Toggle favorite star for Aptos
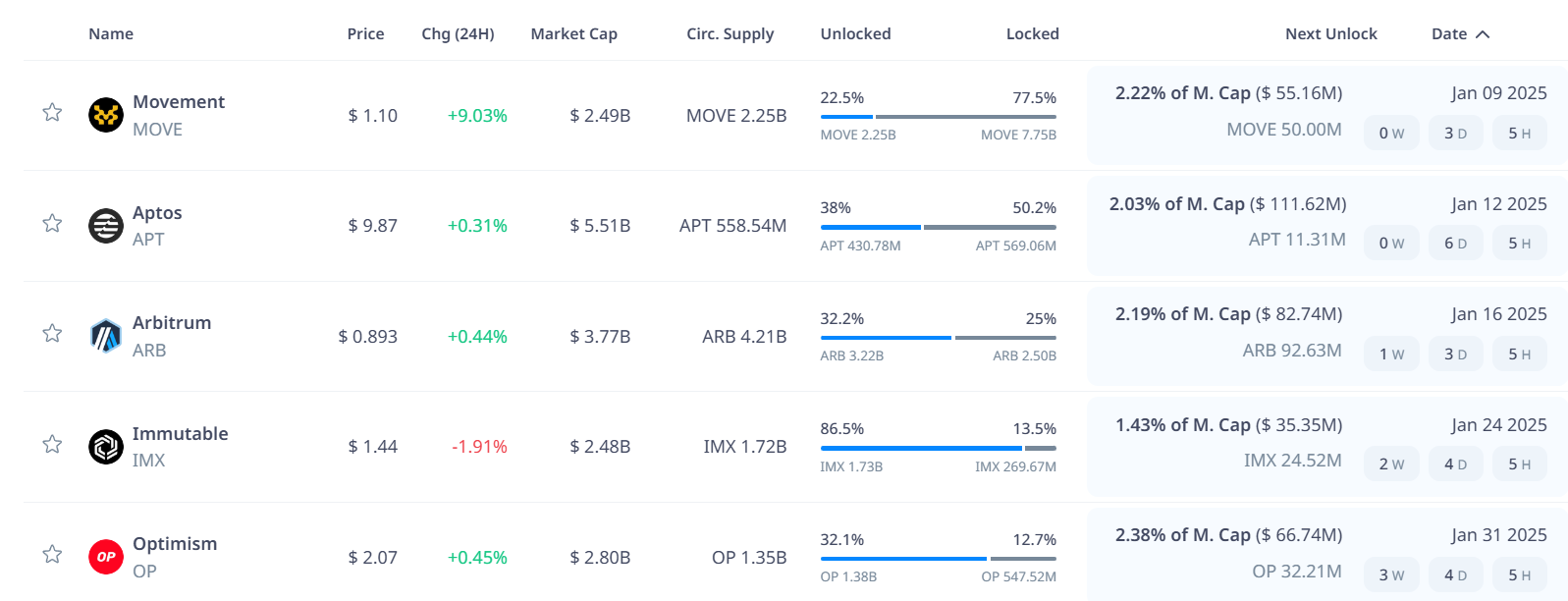The image size is (1568, 601). coord(52,223)
